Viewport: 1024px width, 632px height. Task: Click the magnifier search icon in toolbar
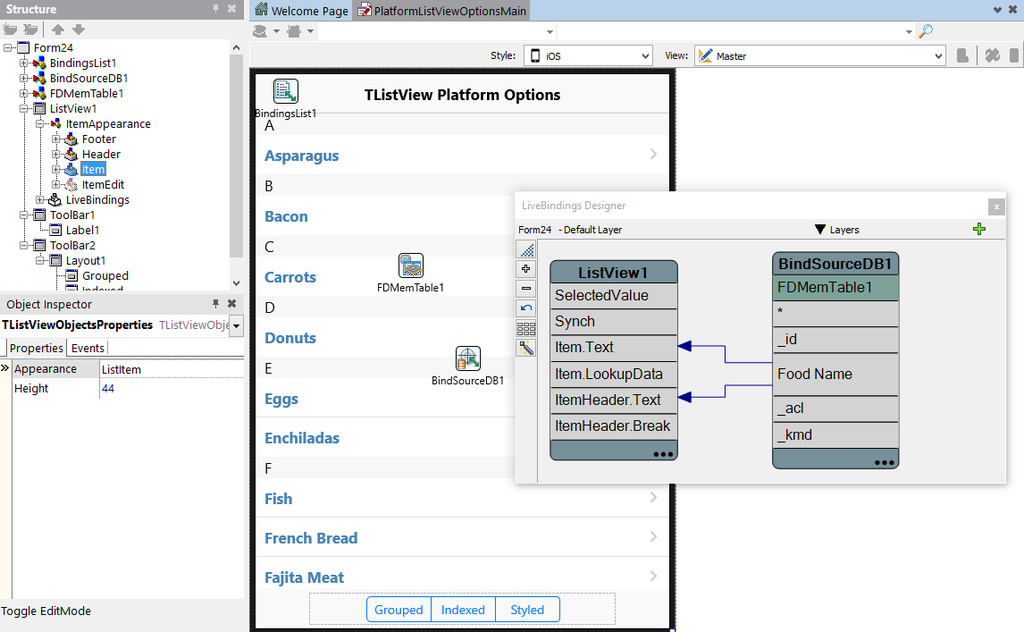[926, 32]
